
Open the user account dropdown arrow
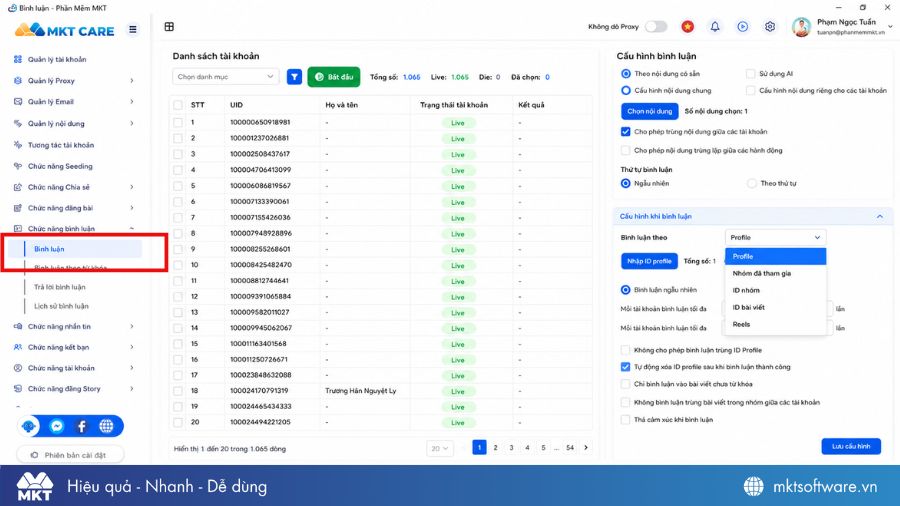pos(890,26)
